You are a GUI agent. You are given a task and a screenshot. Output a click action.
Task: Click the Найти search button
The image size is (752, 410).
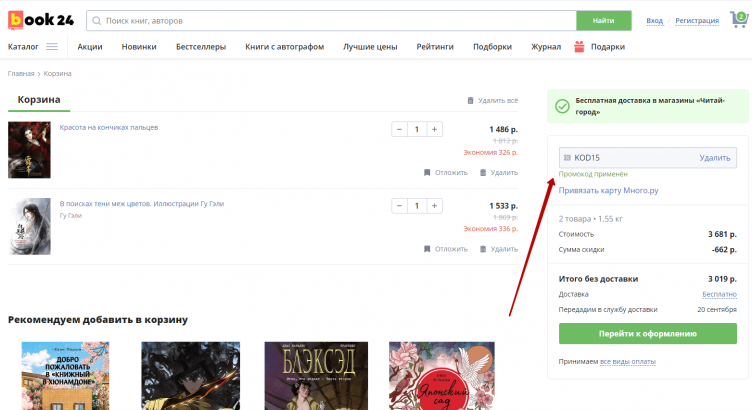tap(603, 20)
